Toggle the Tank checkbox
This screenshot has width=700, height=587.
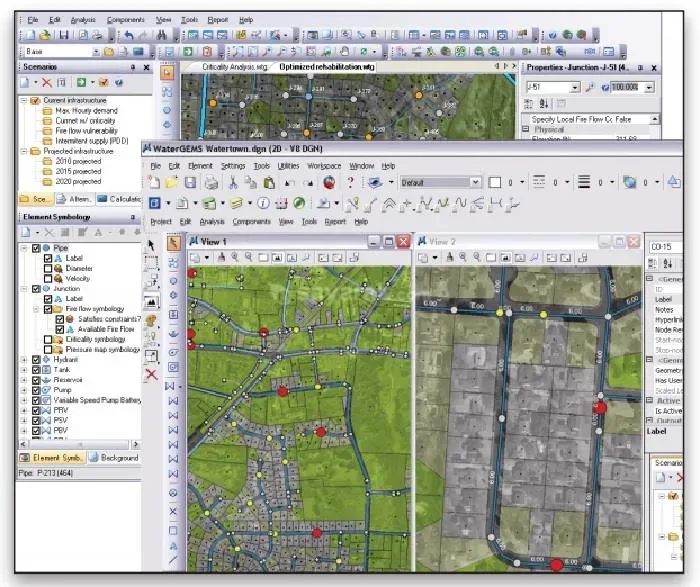point(36,370)
